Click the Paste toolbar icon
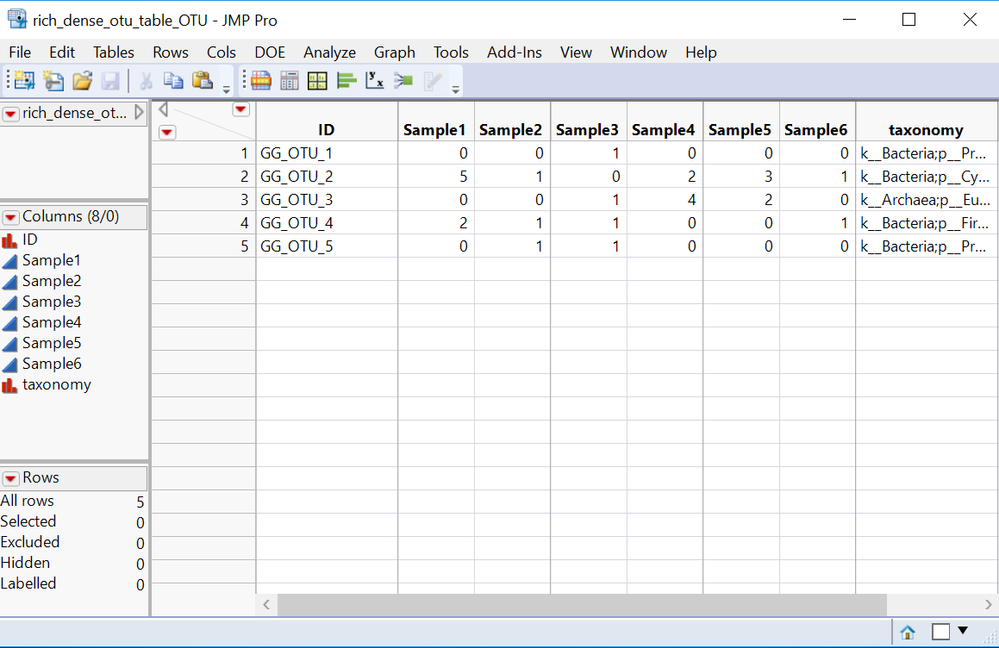Screen dimensions: 999x648 202,80
